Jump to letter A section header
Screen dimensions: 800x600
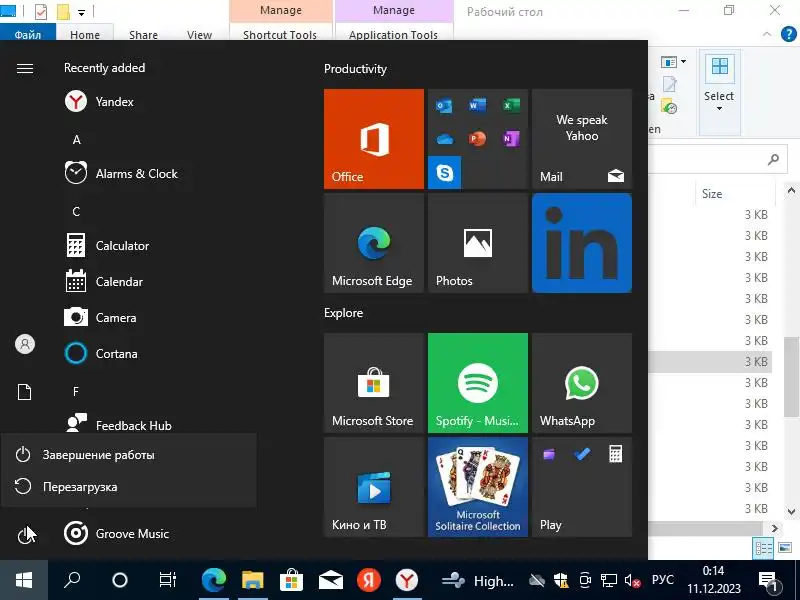click(x=77, y=140)
